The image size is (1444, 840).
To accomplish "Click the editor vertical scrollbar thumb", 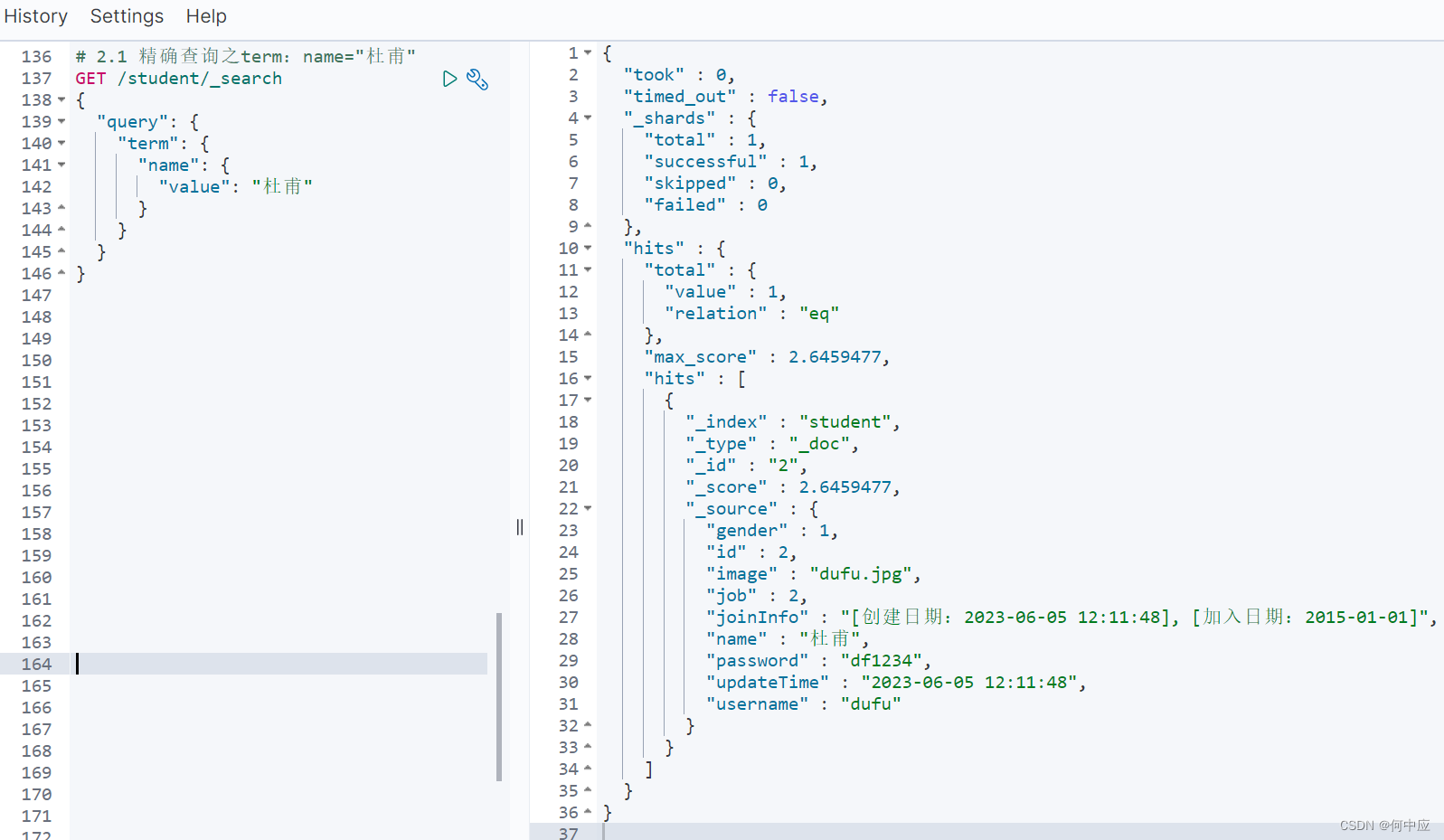I will coord(499,697).
